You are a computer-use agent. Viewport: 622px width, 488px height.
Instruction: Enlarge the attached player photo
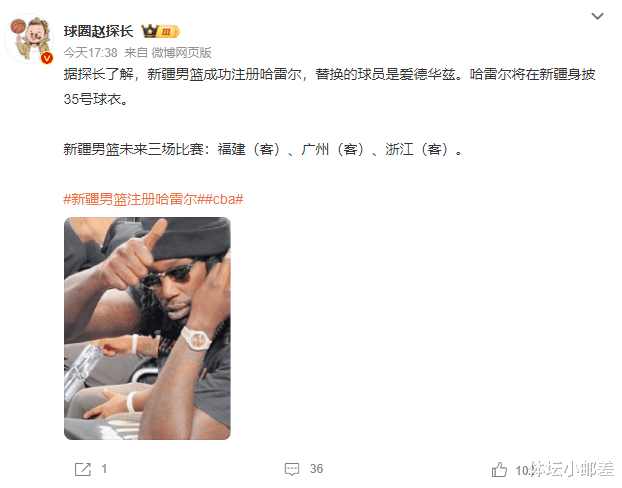coord(147,328)
